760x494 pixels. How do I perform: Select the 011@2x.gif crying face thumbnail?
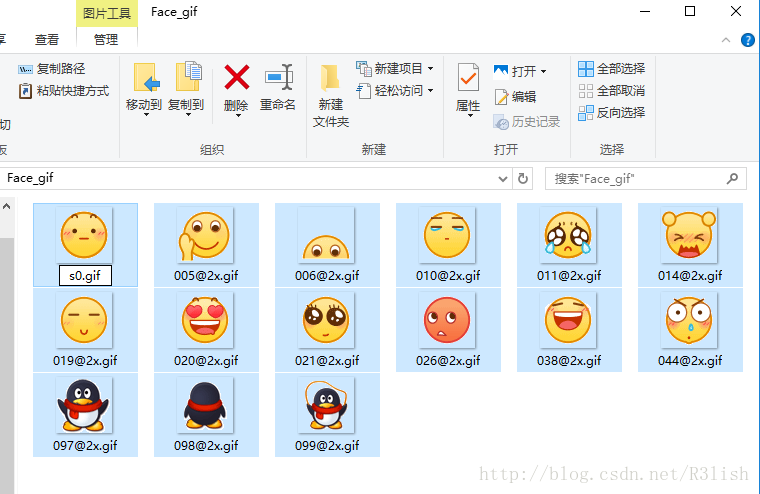(x=569, y=235)
